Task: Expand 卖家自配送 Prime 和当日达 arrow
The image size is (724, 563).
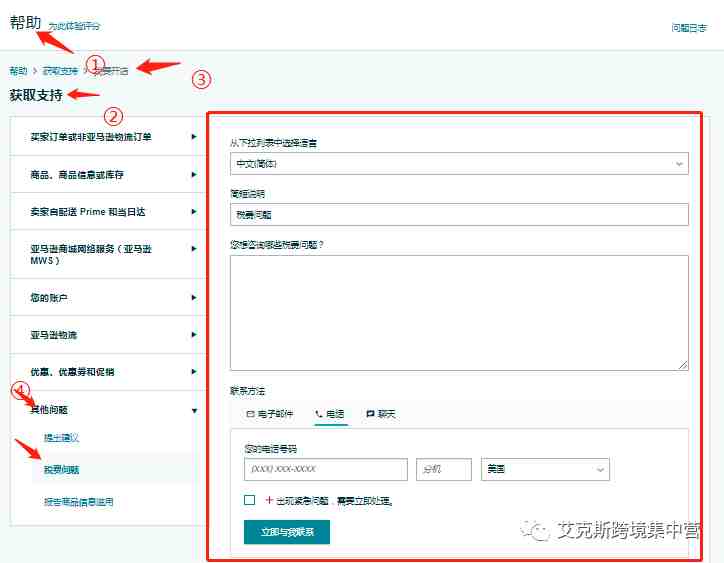Action: [194, 212]
